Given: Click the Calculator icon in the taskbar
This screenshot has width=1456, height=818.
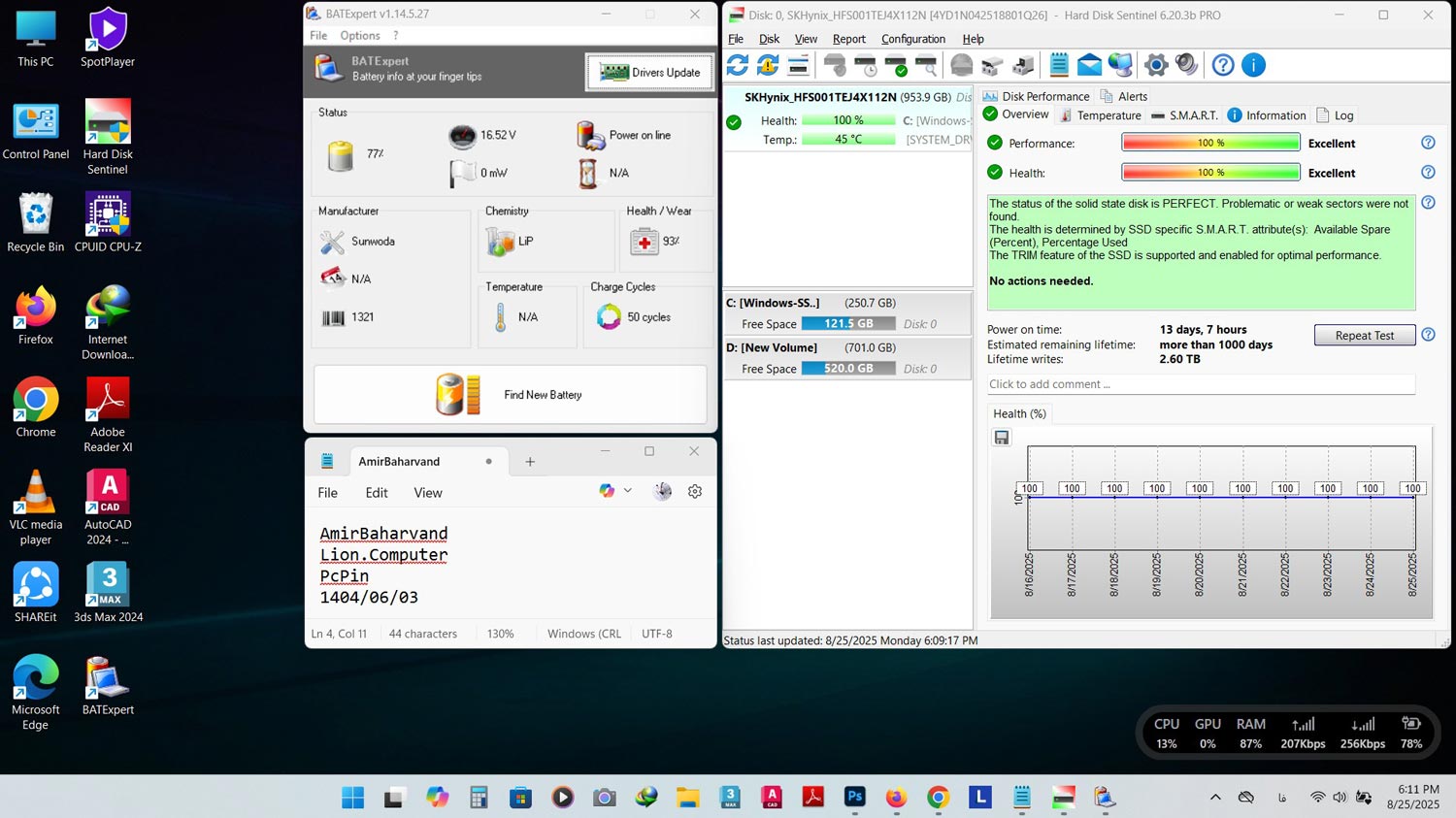Looking at the screenshot, I should tap(479, 798).
